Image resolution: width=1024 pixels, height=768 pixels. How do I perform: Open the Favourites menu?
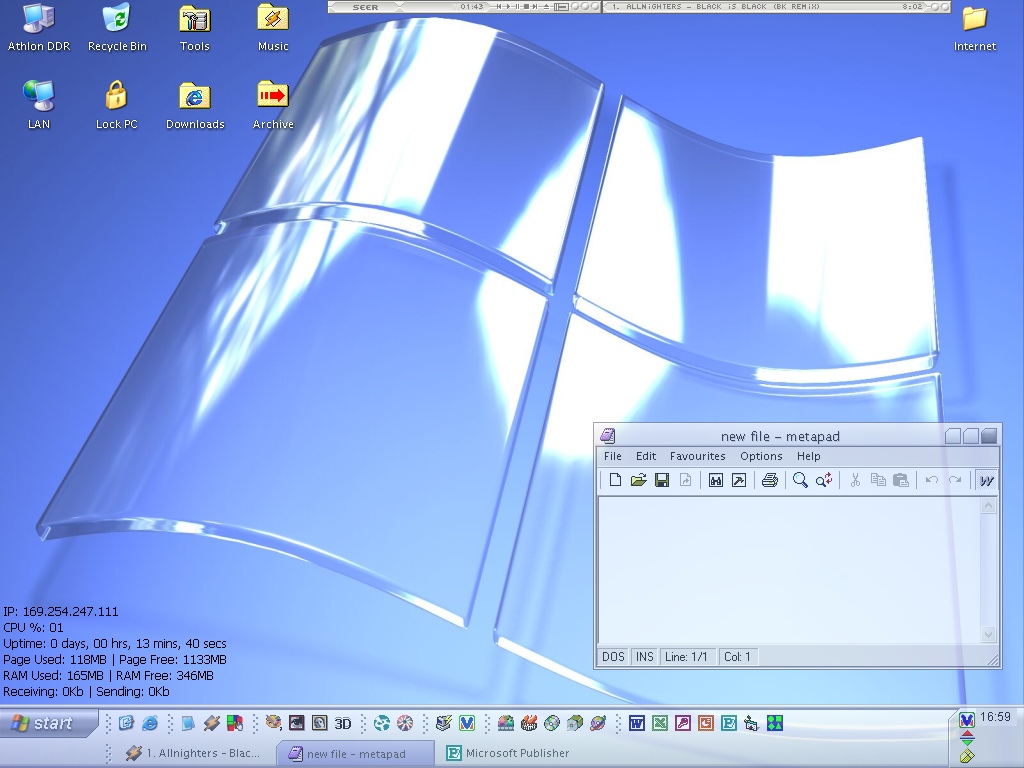tap(697, 456)
